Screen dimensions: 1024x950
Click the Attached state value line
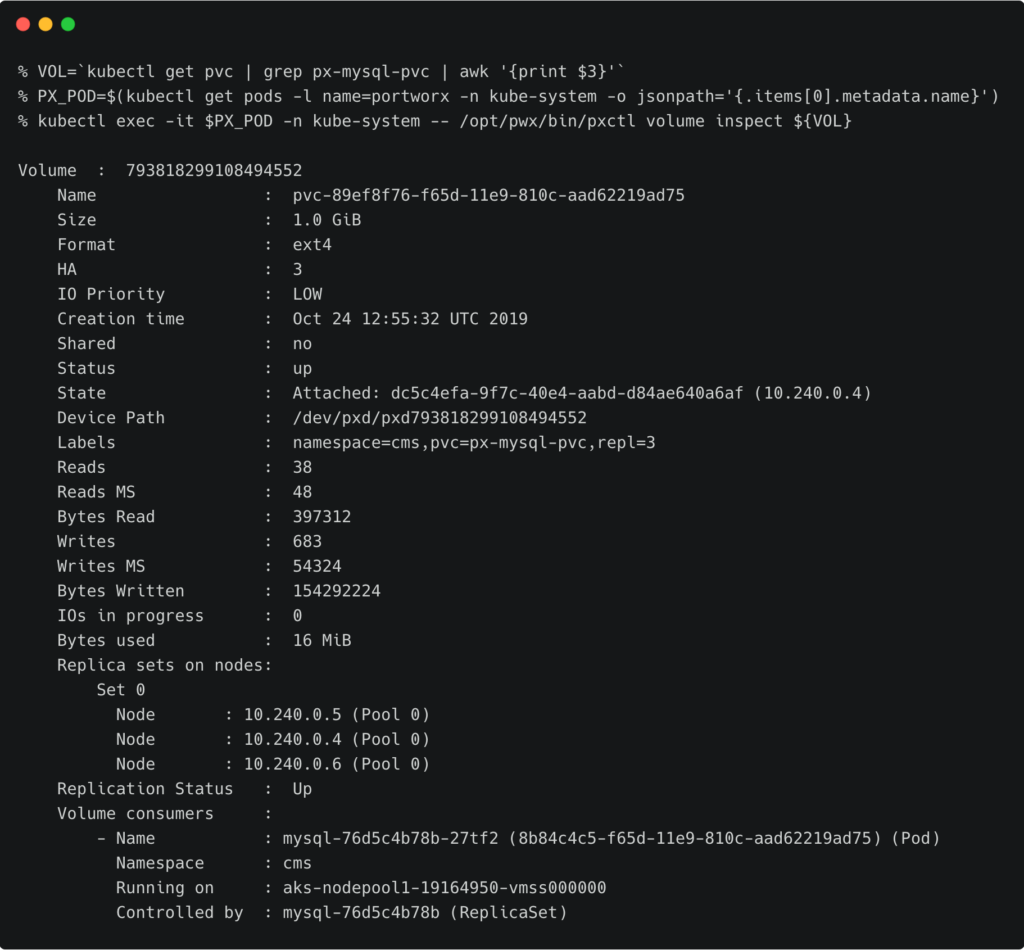[x=581, y=393]
